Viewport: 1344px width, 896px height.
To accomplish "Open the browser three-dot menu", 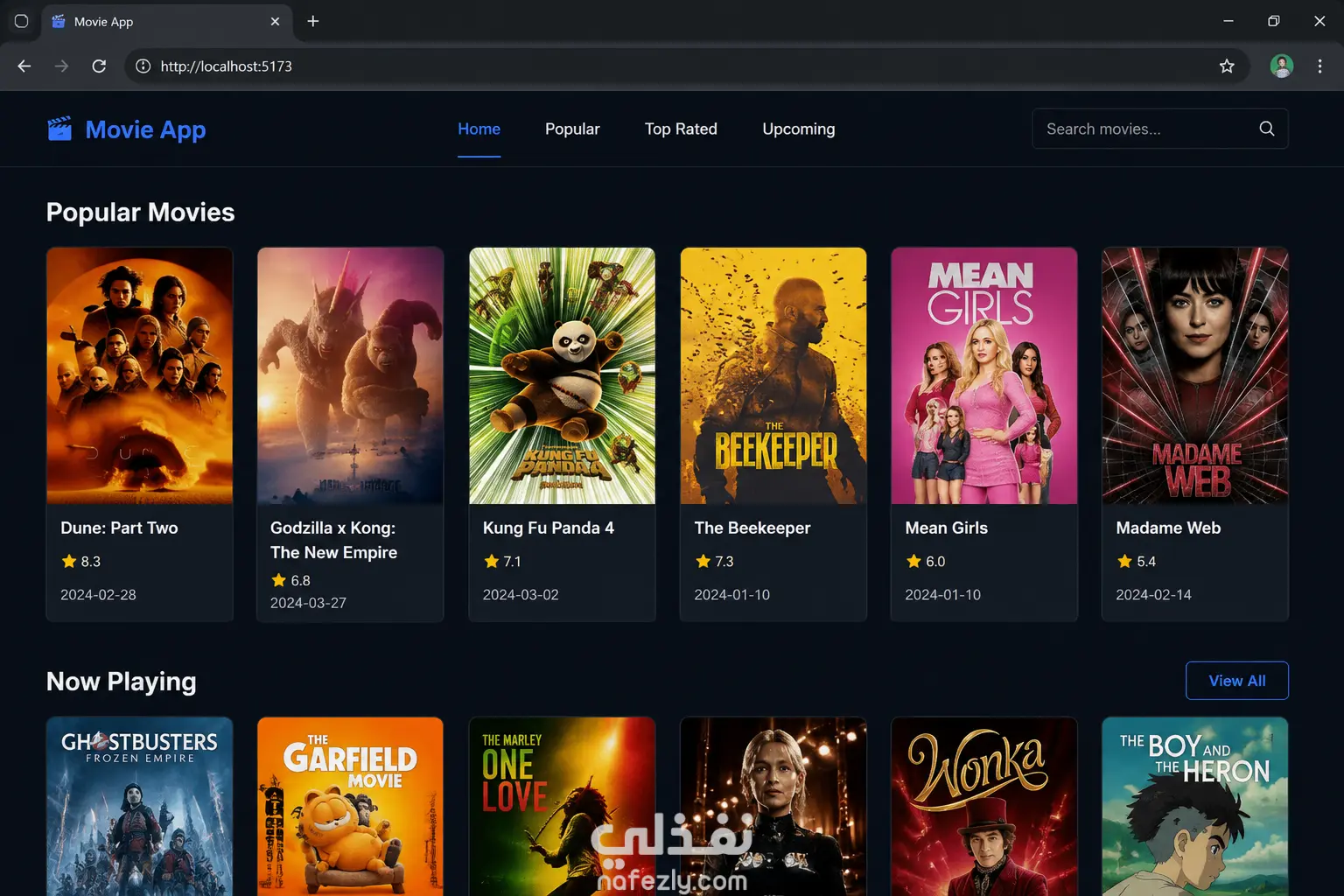I will (1319, 66).
